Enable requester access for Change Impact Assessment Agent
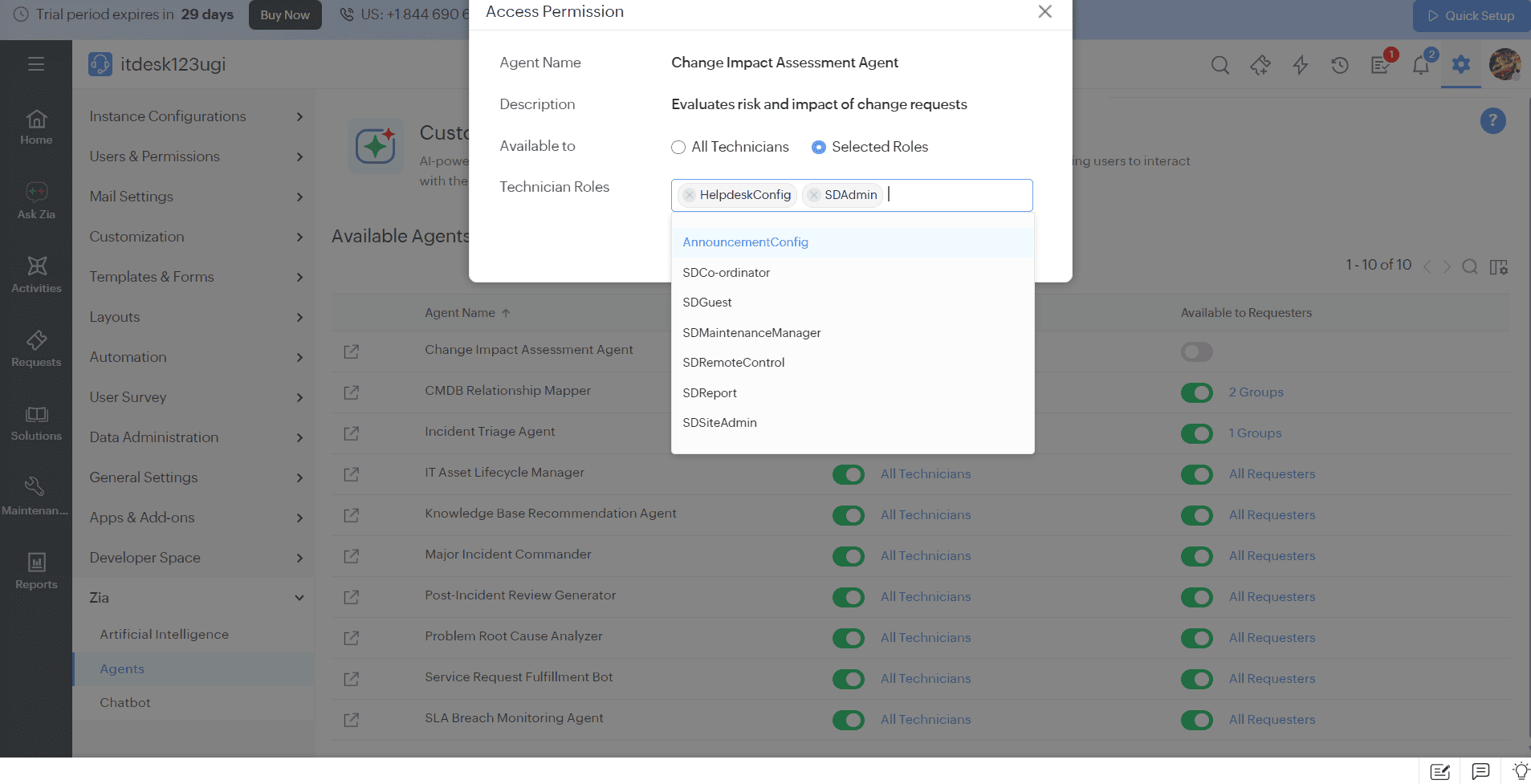Viewport: 1531px width, 784px height. 1196,351
